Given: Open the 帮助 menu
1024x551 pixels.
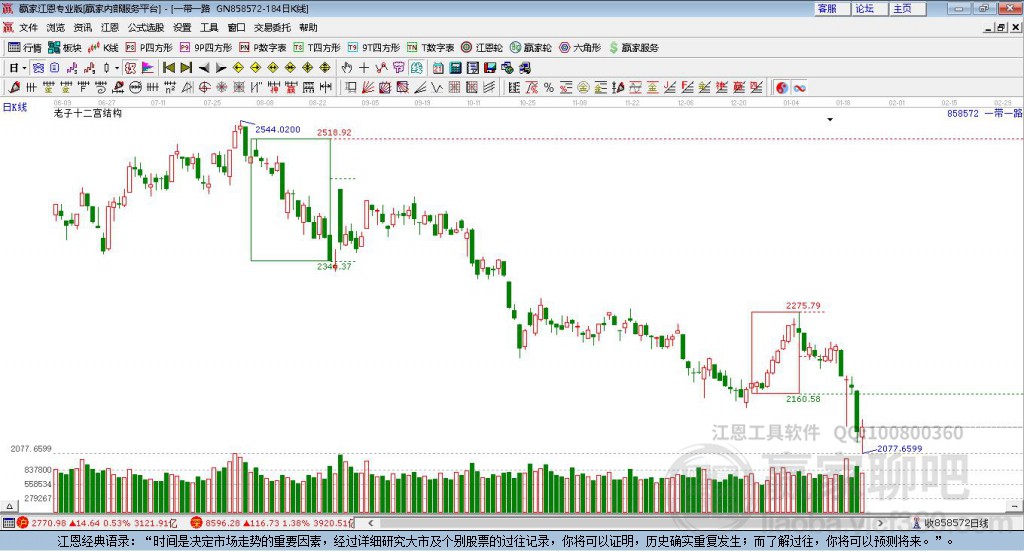Looking at the screenshot, I should point(308,27).
